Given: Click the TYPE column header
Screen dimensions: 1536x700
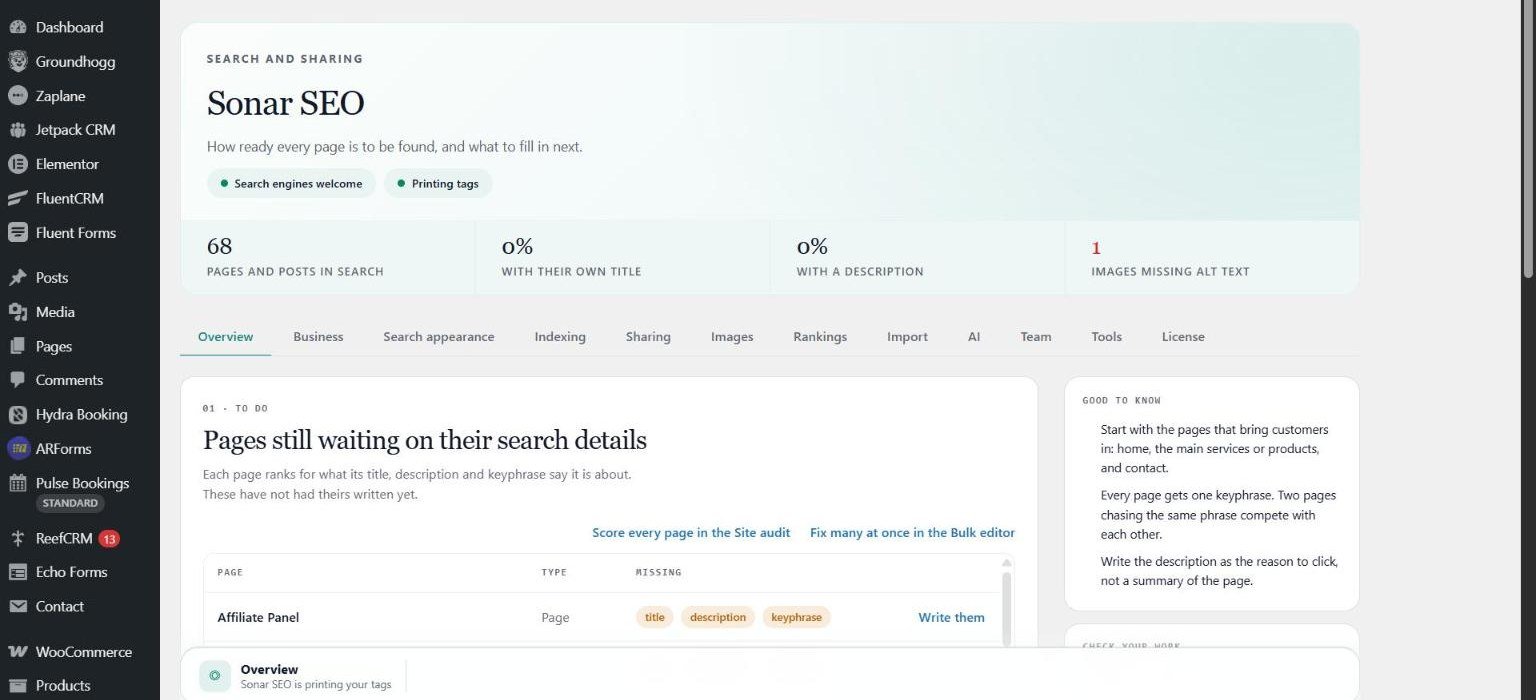Looking at the screenshot, I should point(554,573).
